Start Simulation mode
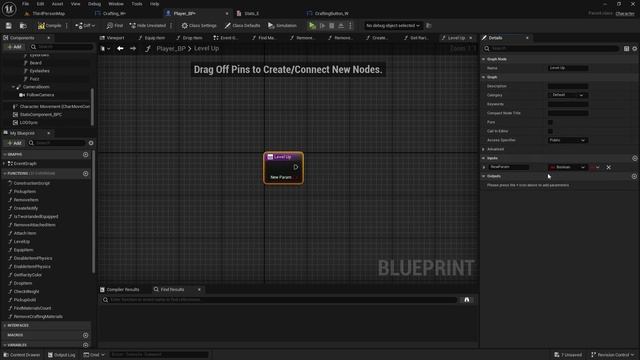The width and height of the screenshot is (640, 360). pos(282,26)
